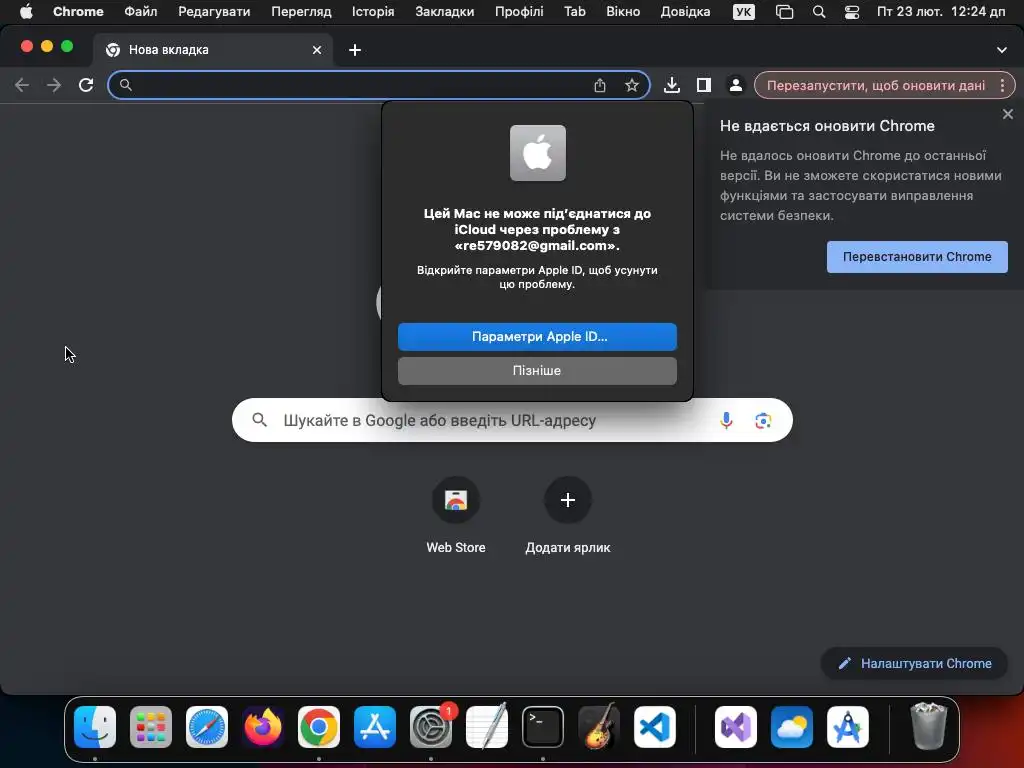Click Налаштувати Chrome button
The height and width of the screenshot is (768, 1024).
(914, 663)
